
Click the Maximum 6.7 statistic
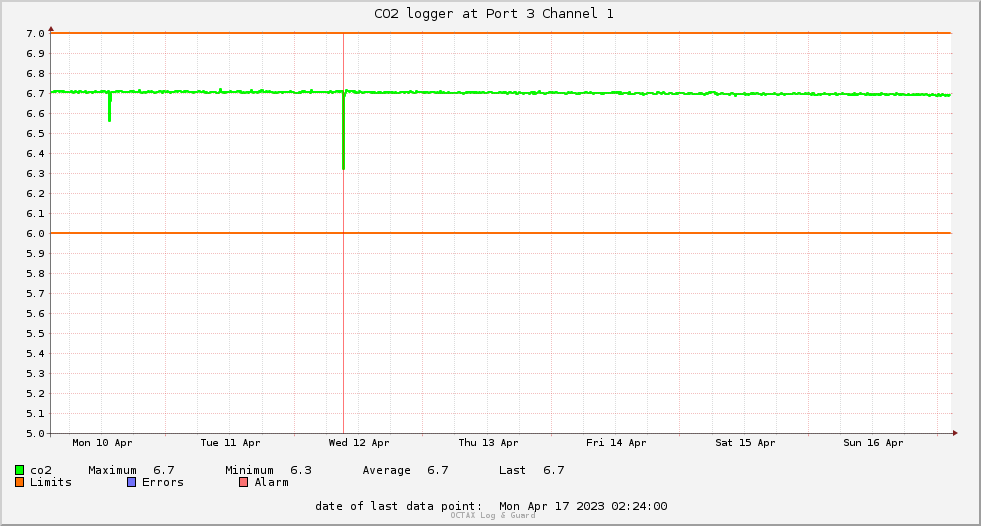pos(131,470)
